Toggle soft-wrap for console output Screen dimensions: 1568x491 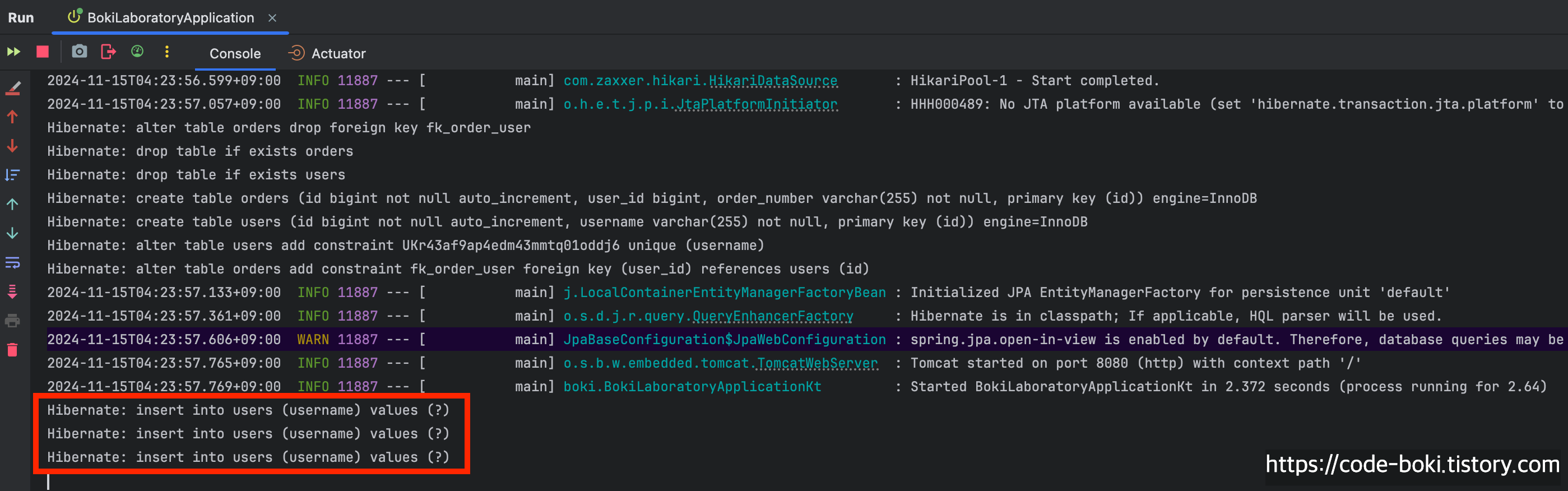(13, 262)
